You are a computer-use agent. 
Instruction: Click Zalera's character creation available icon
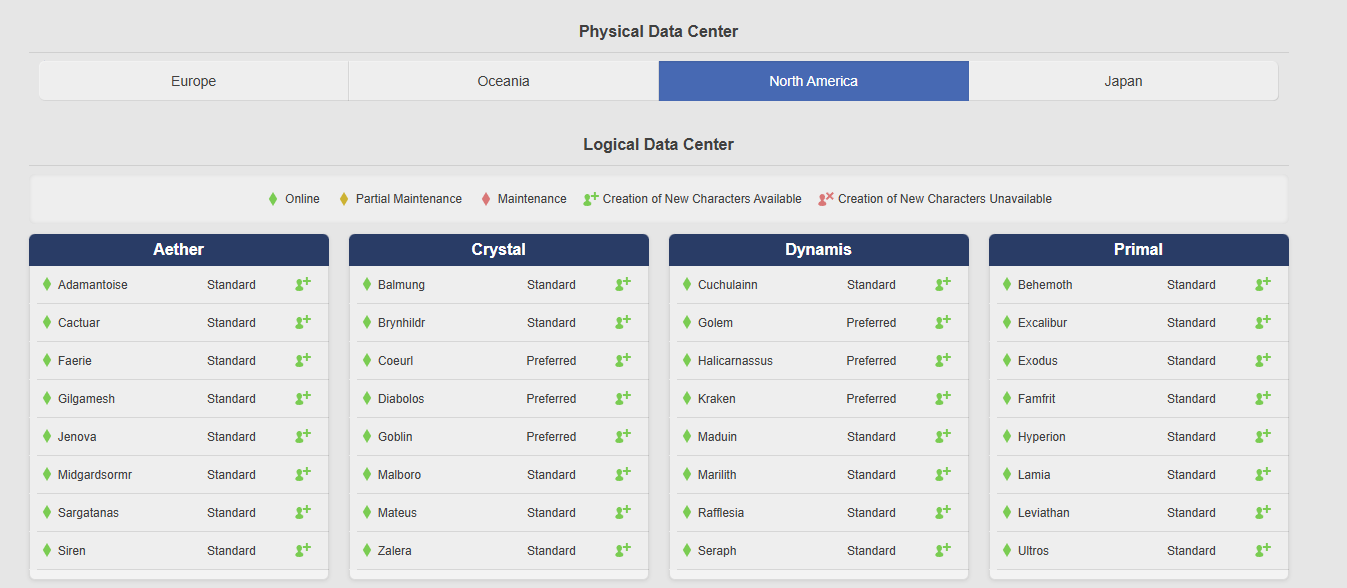623,550
